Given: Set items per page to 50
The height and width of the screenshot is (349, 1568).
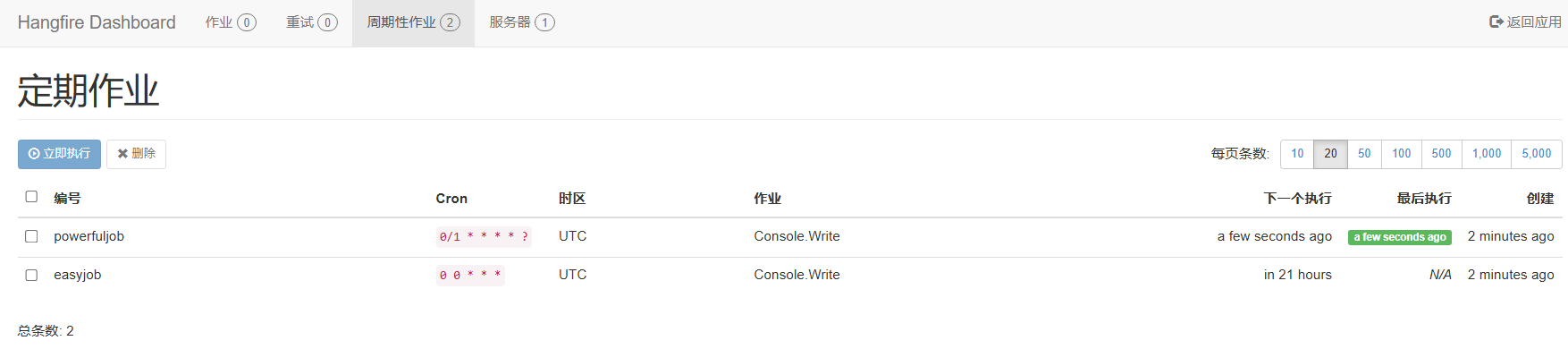Looking at the screenshot, I should (1364, 154).
